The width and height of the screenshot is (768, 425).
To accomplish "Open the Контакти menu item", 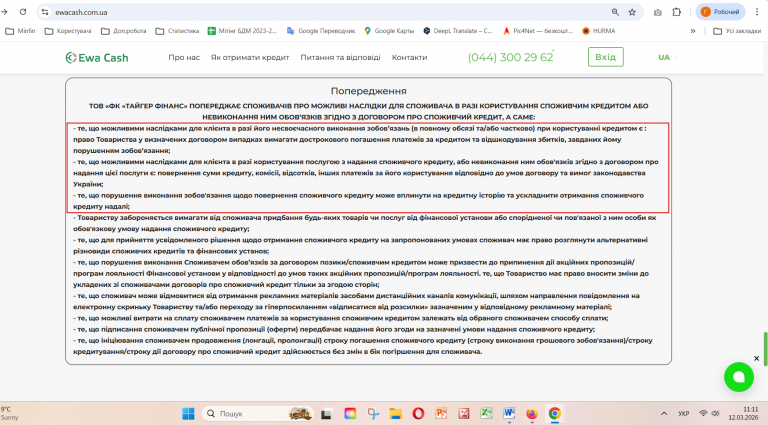I will click(x=409, y=57).
